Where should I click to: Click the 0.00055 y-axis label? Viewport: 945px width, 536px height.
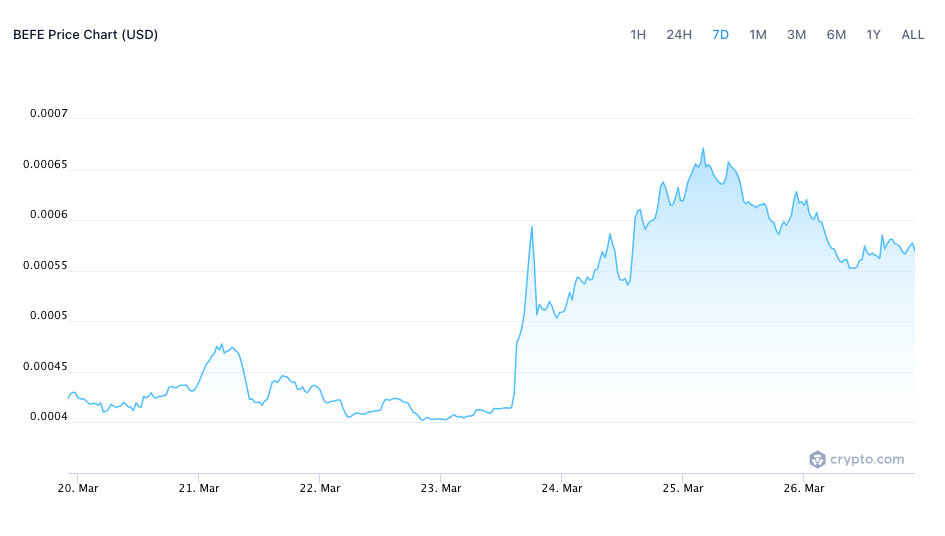click(45, 265)
